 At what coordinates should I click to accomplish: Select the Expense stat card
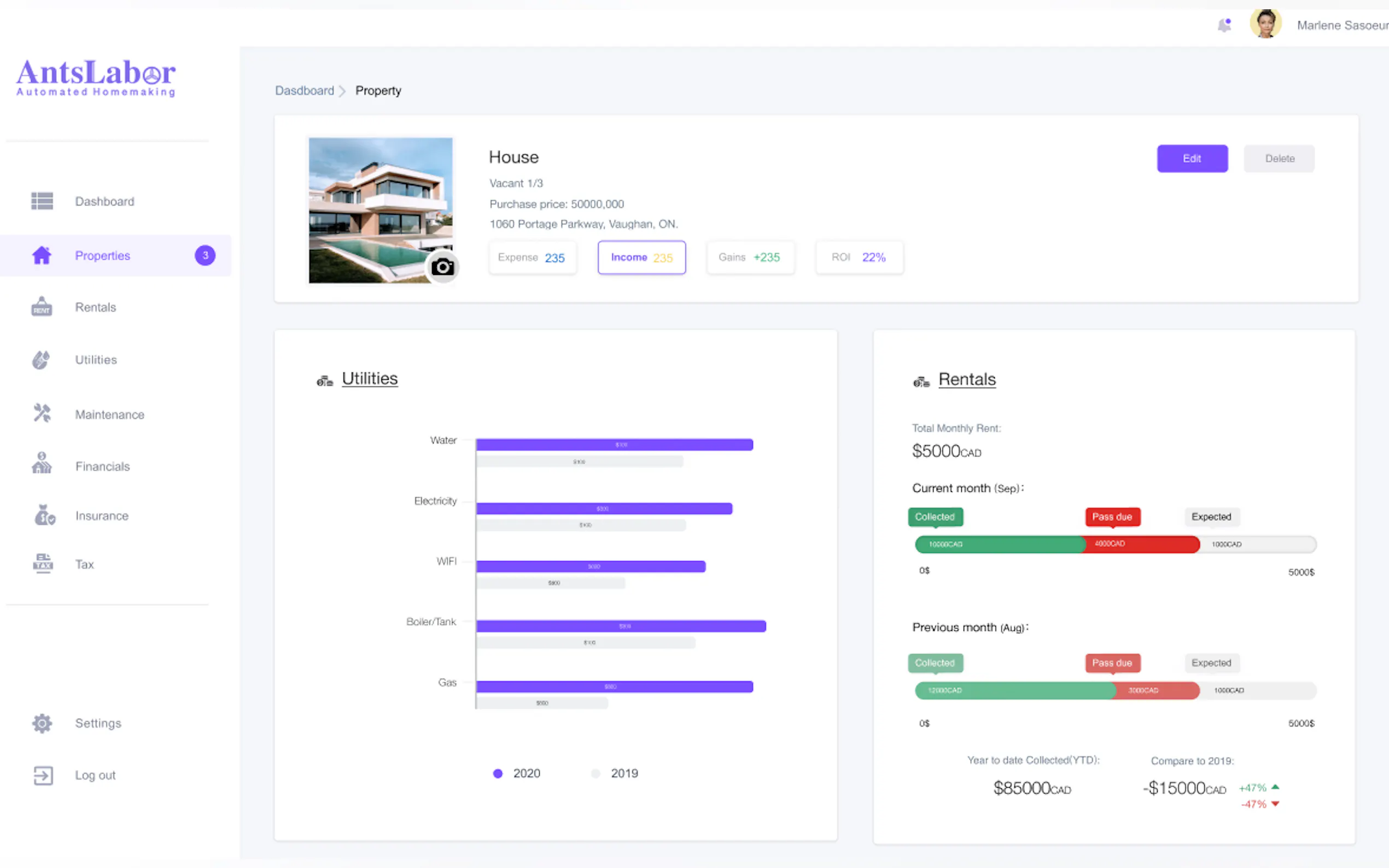531,258
